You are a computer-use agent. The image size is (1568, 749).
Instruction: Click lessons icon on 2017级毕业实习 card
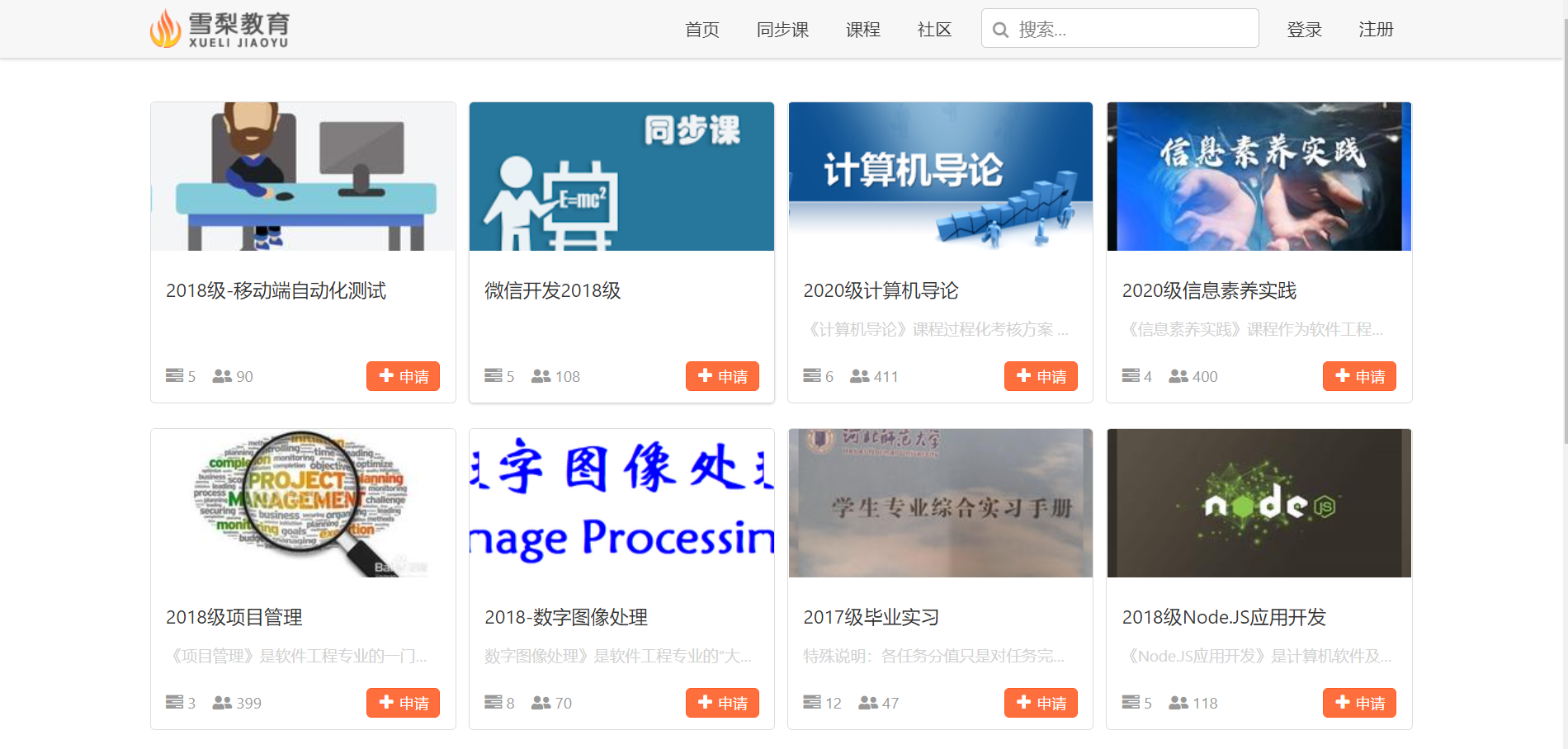(x=812, y=702)
